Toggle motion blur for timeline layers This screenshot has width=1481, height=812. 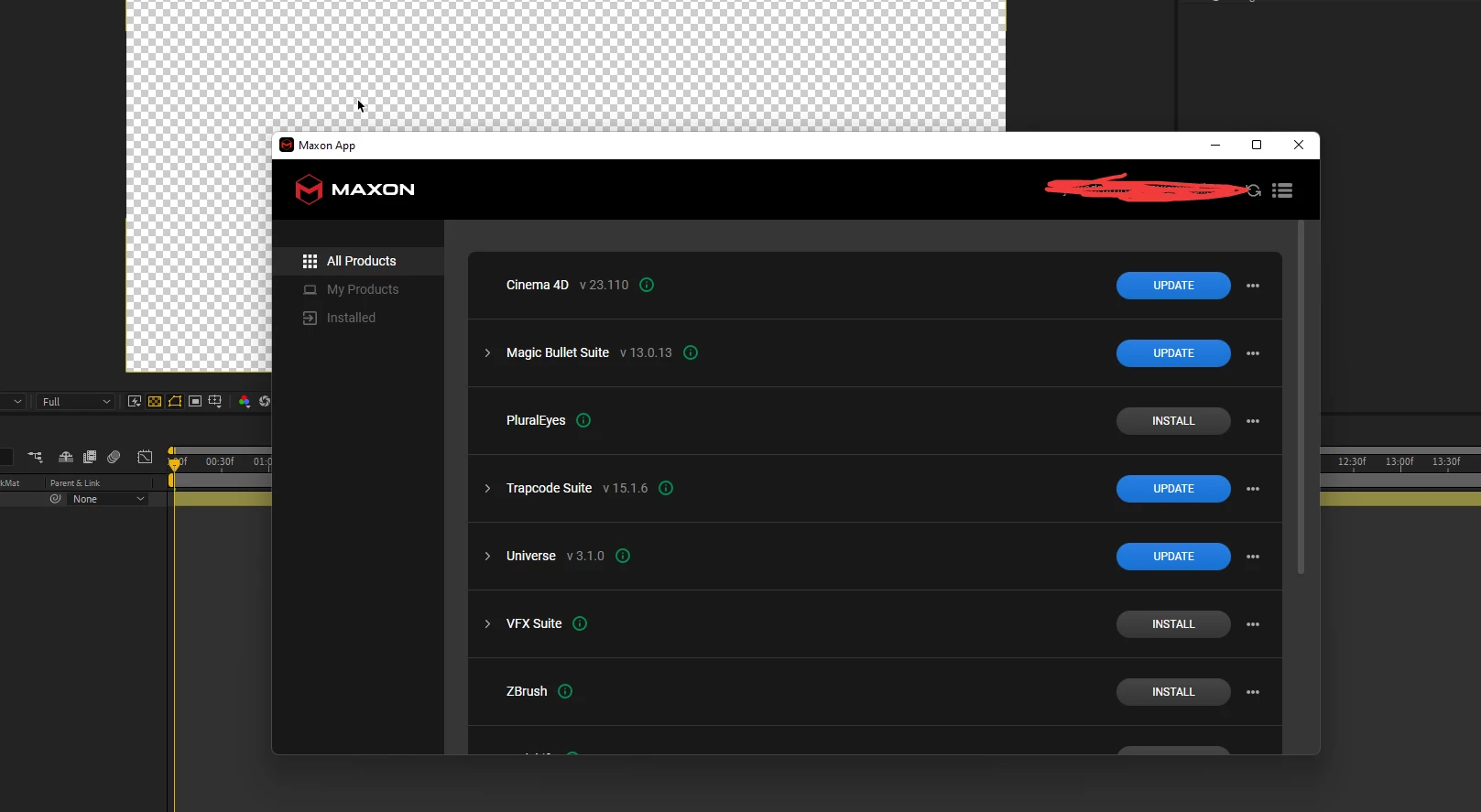pos(114,457)
